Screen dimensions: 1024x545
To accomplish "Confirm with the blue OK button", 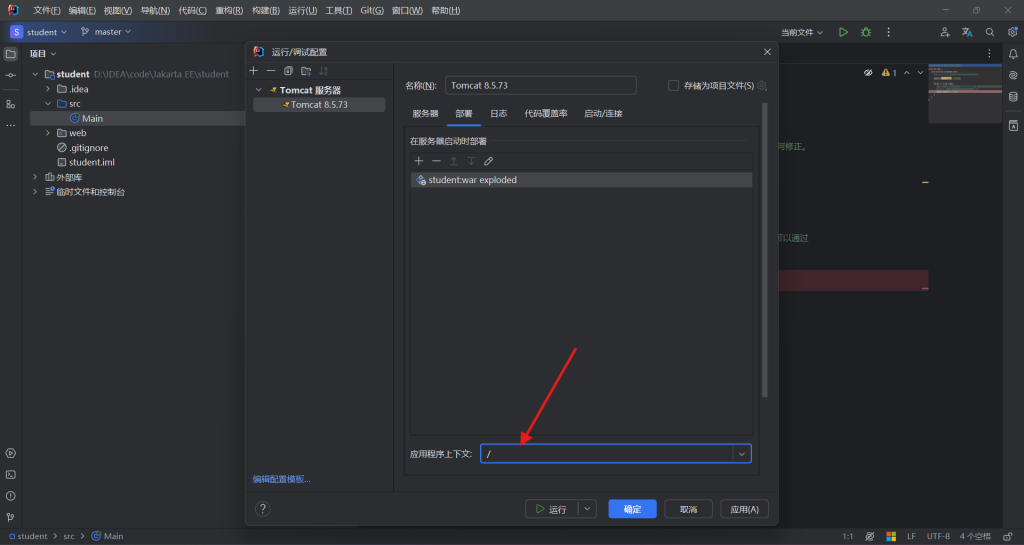I will (632, 508).
